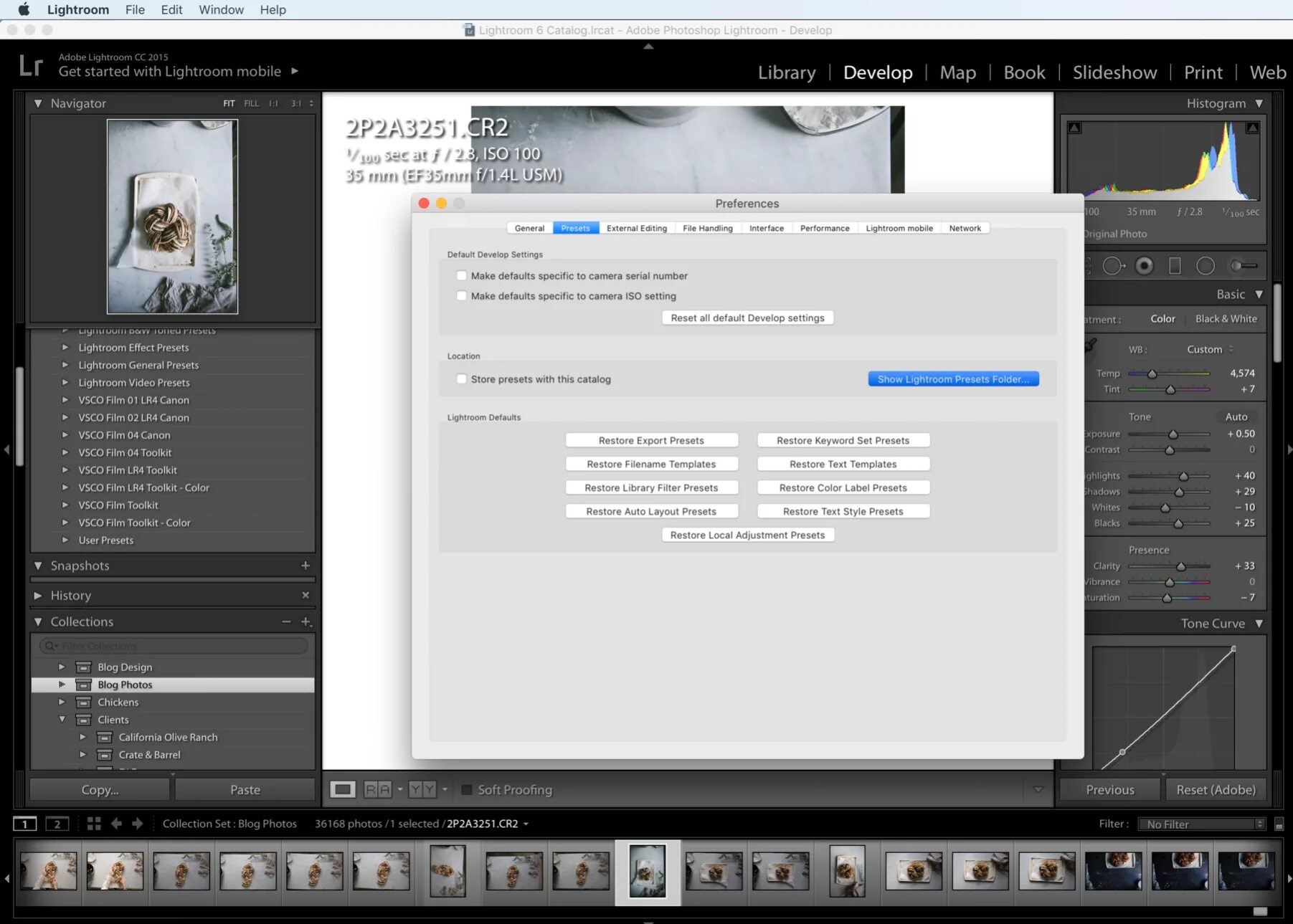Select the California Olive Ranch collection
The image size is (1293, 924).
[x=168, y=737]
